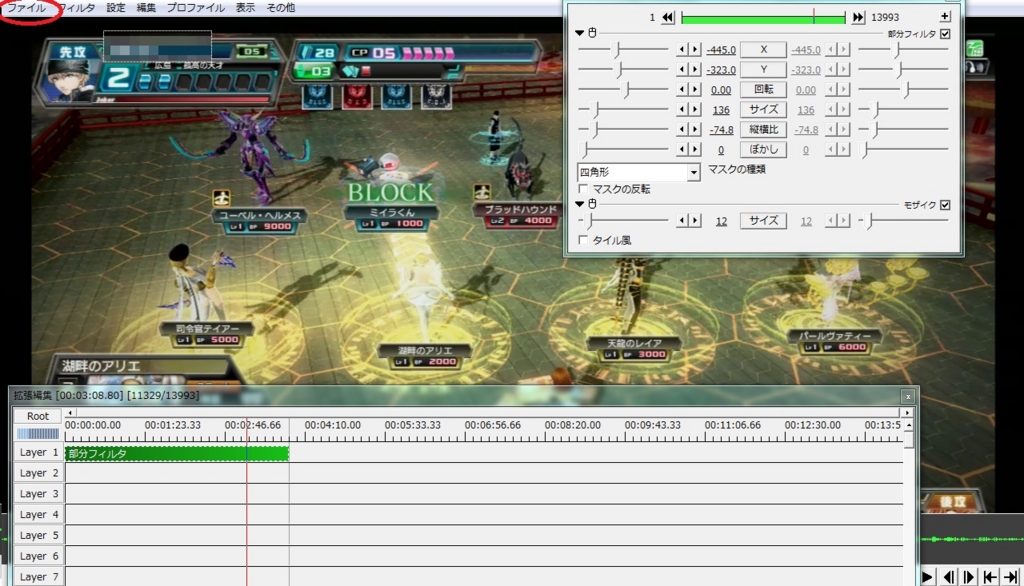Increase 縦横比 value with right arrow
The height and width of the screenshot is (586, 1024).
[695, 129]
